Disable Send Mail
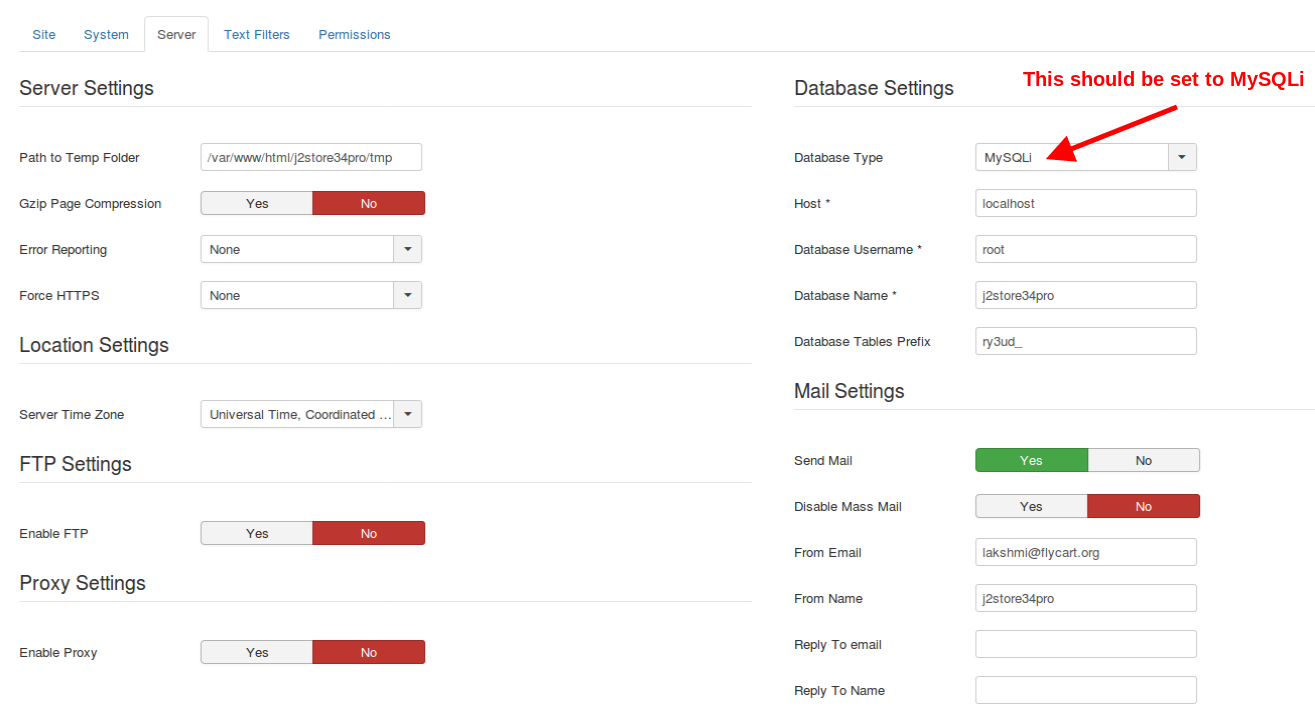This screenshot has width=1315, height=719. [x=1143, y=459]
